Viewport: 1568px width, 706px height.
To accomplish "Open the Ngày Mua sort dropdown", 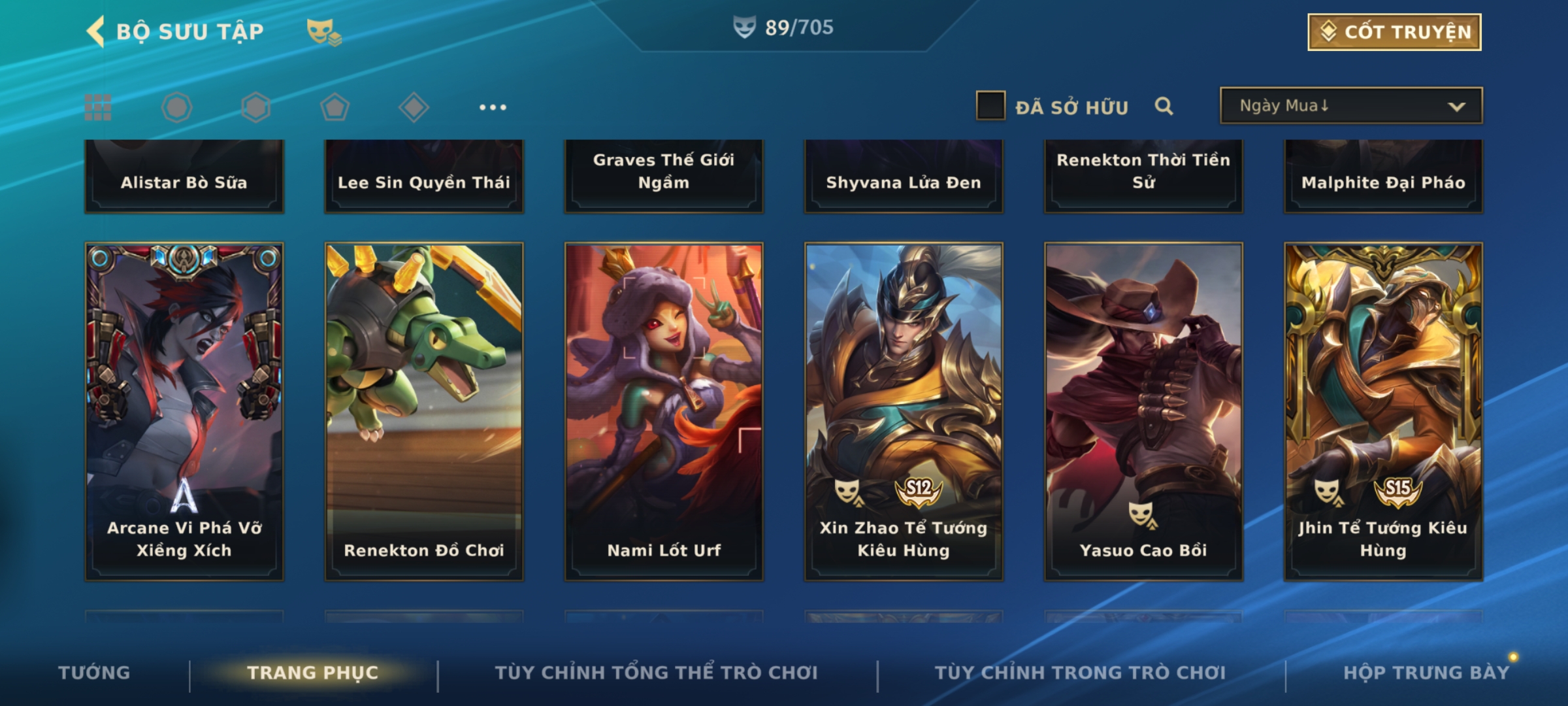I will pyautogui.click(x=1351, y=105).
